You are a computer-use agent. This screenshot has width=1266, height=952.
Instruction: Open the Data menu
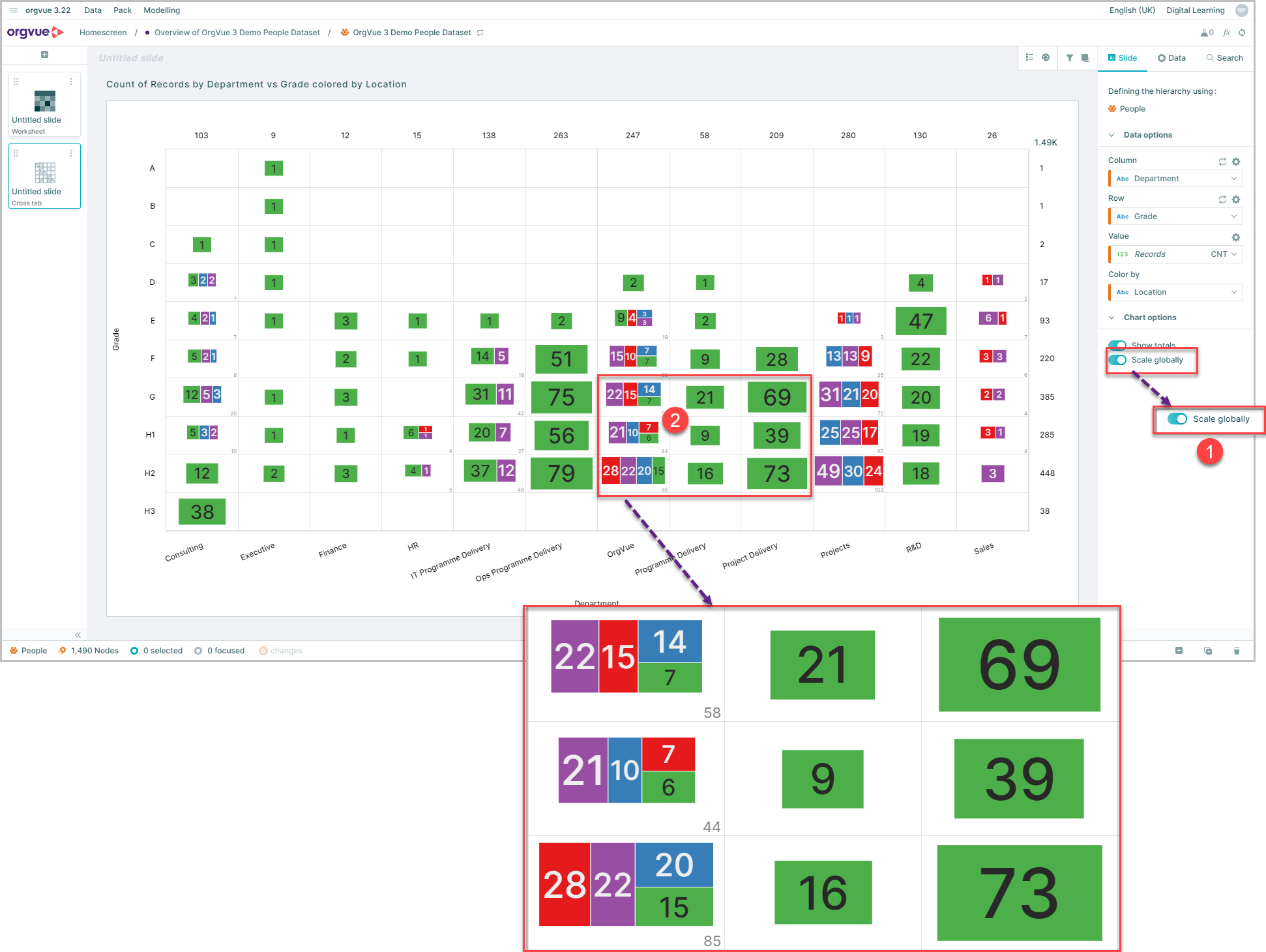pyautogui.click(x=93, y=10)
